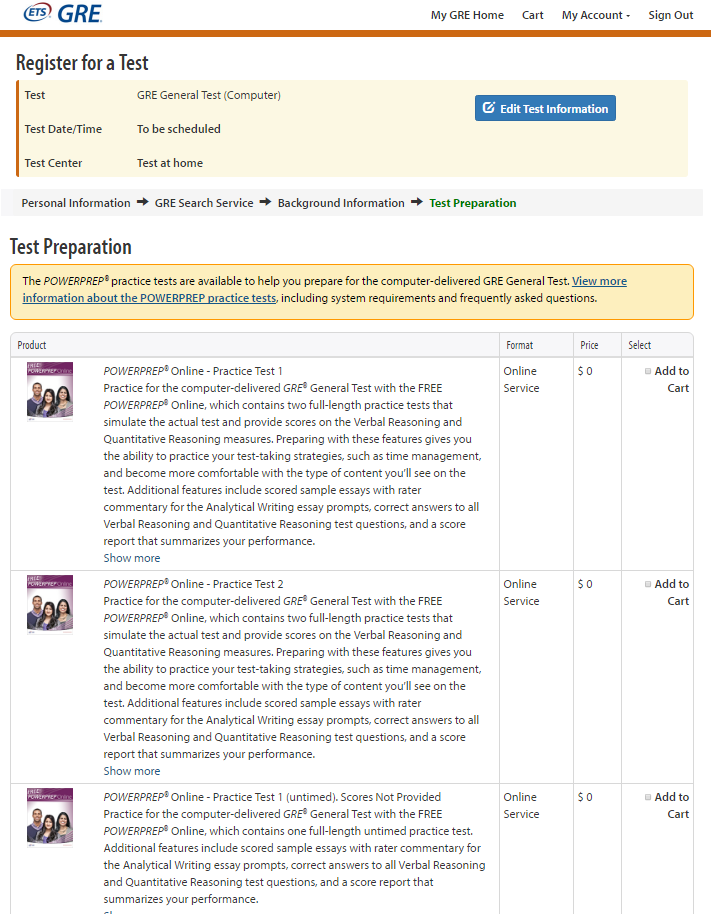Click the Sign Out link

(670, 15)
